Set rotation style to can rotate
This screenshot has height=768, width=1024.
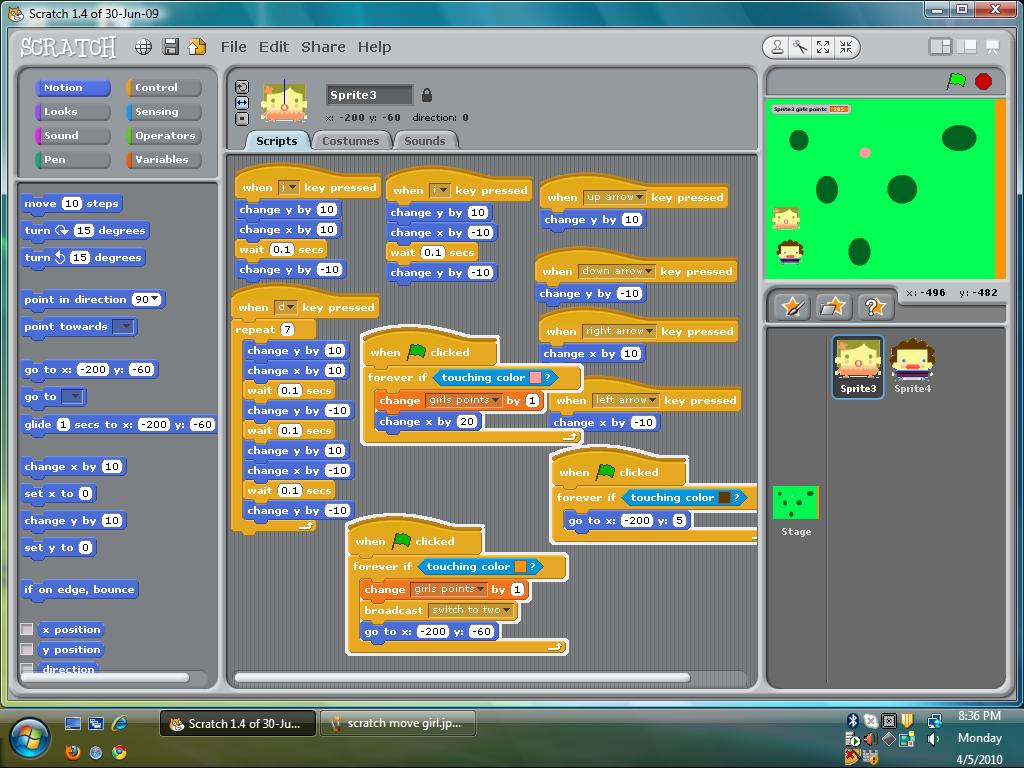242,88
